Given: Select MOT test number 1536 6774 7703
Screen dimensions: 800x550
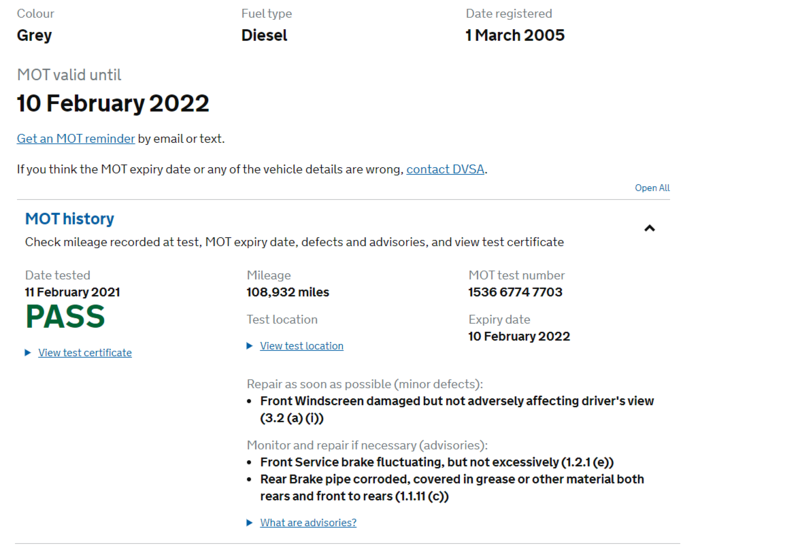Looking at the screenshot, I should coord(515,293).
